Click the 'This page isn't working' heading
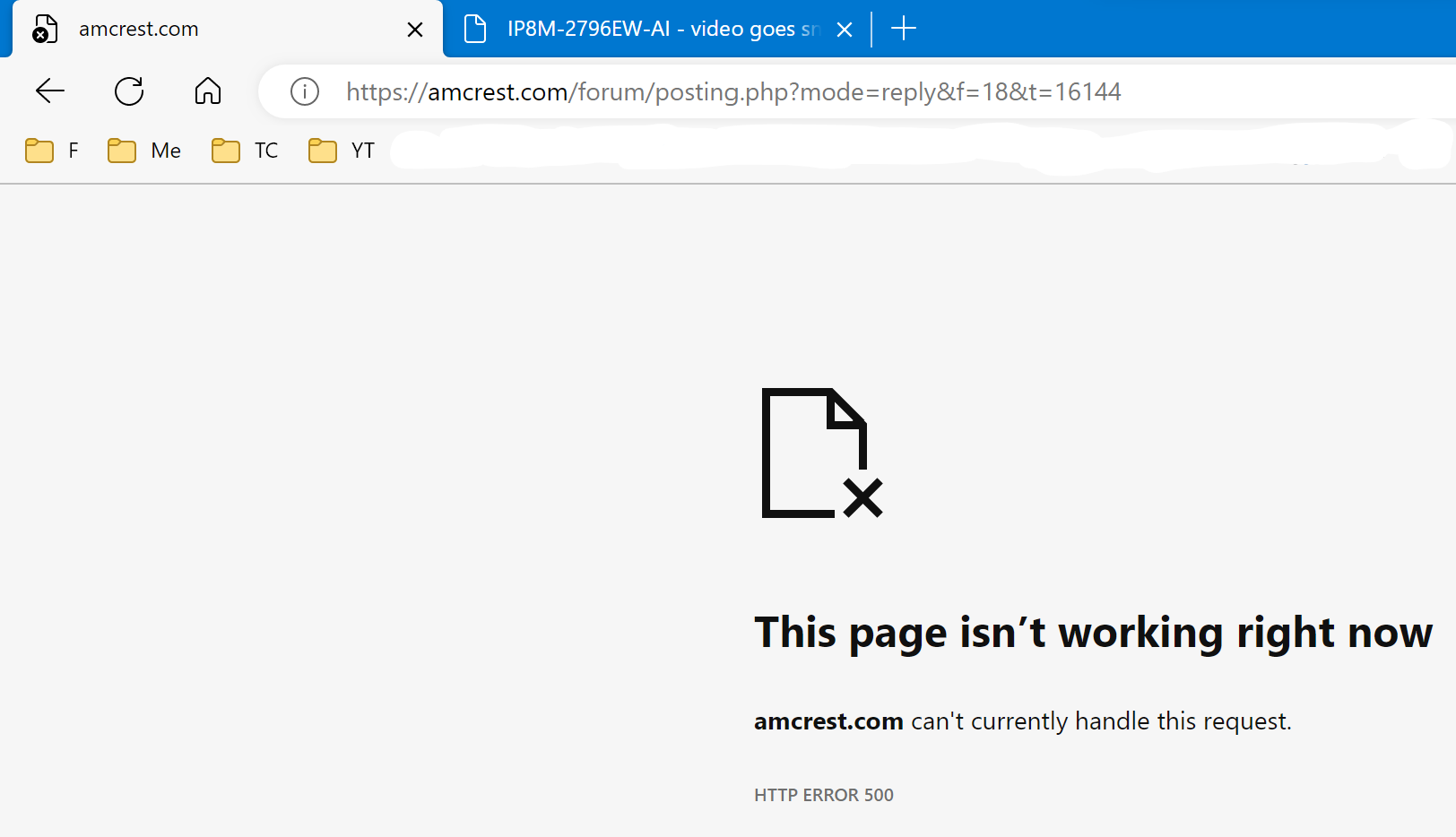The image size is (1456, 837). (1094, 633)
